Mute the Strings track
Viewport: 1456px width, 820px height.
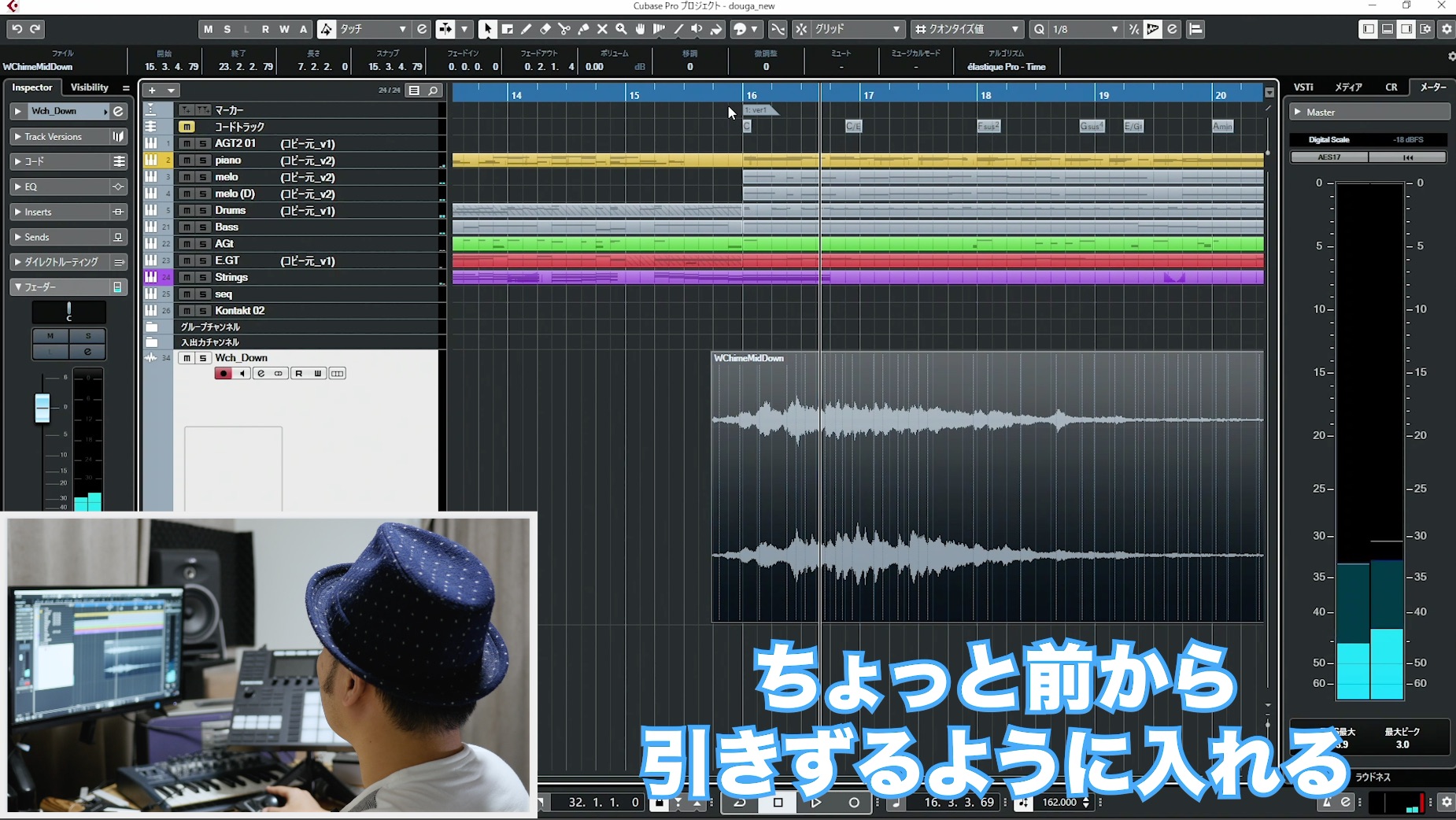pyautogui.click(x=187, y=278)
